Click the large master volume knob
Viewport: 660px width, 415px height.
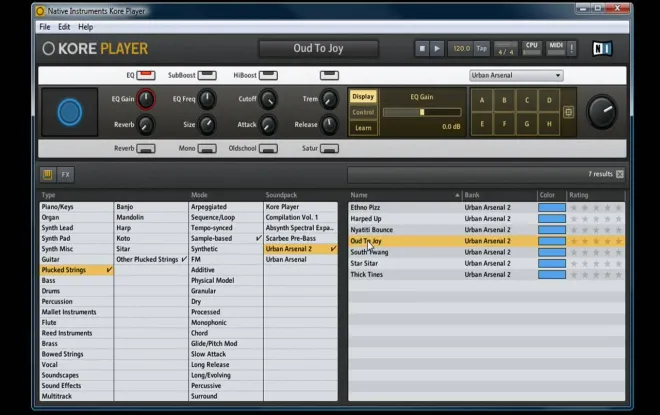(602, 112)
